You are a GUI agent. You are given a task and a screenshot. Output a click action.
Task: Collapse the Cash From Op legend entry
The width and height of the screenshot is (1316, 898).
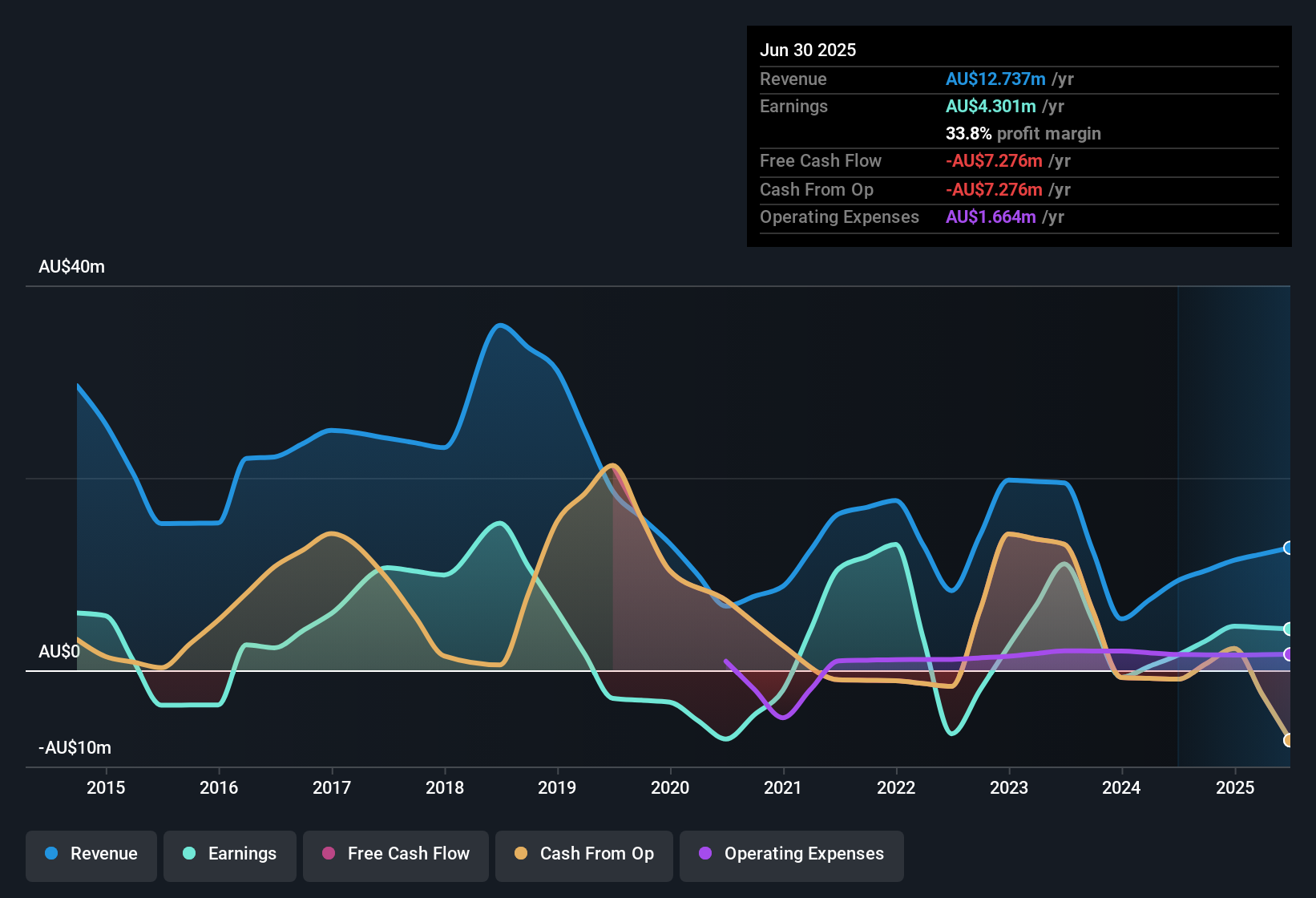point(583,854)
